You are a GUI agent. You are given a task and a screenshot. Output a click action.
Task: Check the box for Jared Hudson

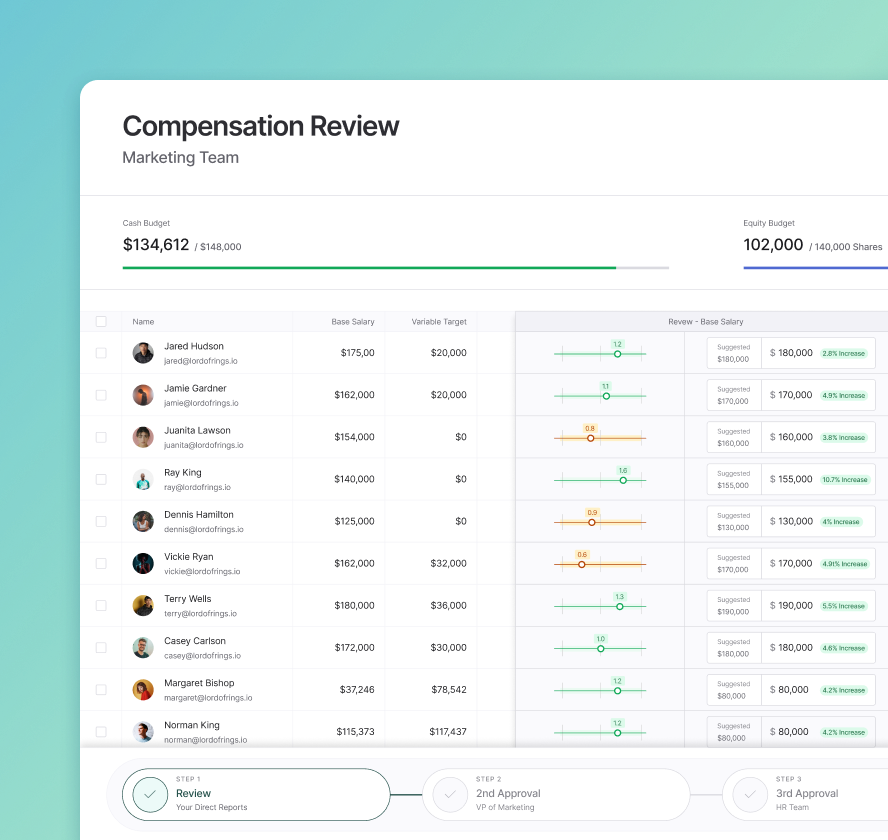101,353
